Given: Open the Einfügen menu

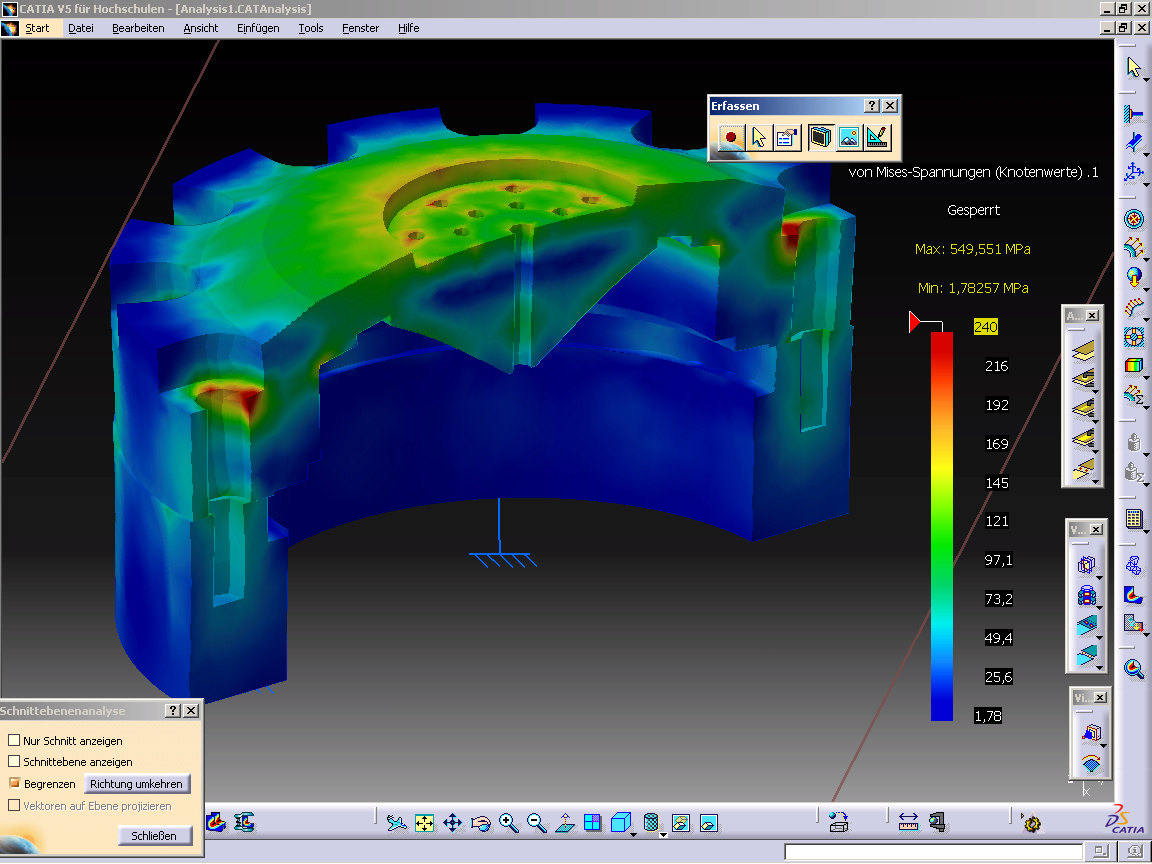Looking at the screenshot, I should coord(258,28).
